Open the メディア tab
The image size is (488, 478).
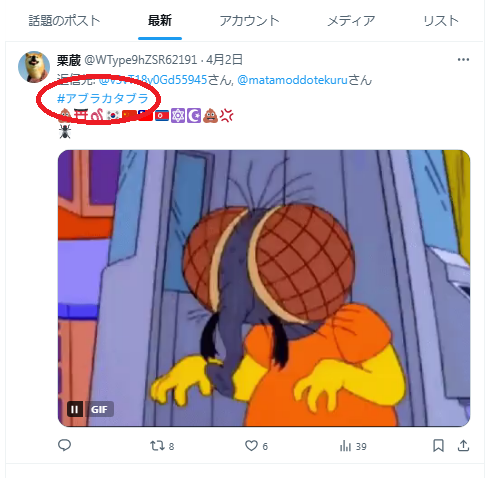click(351, 21)
